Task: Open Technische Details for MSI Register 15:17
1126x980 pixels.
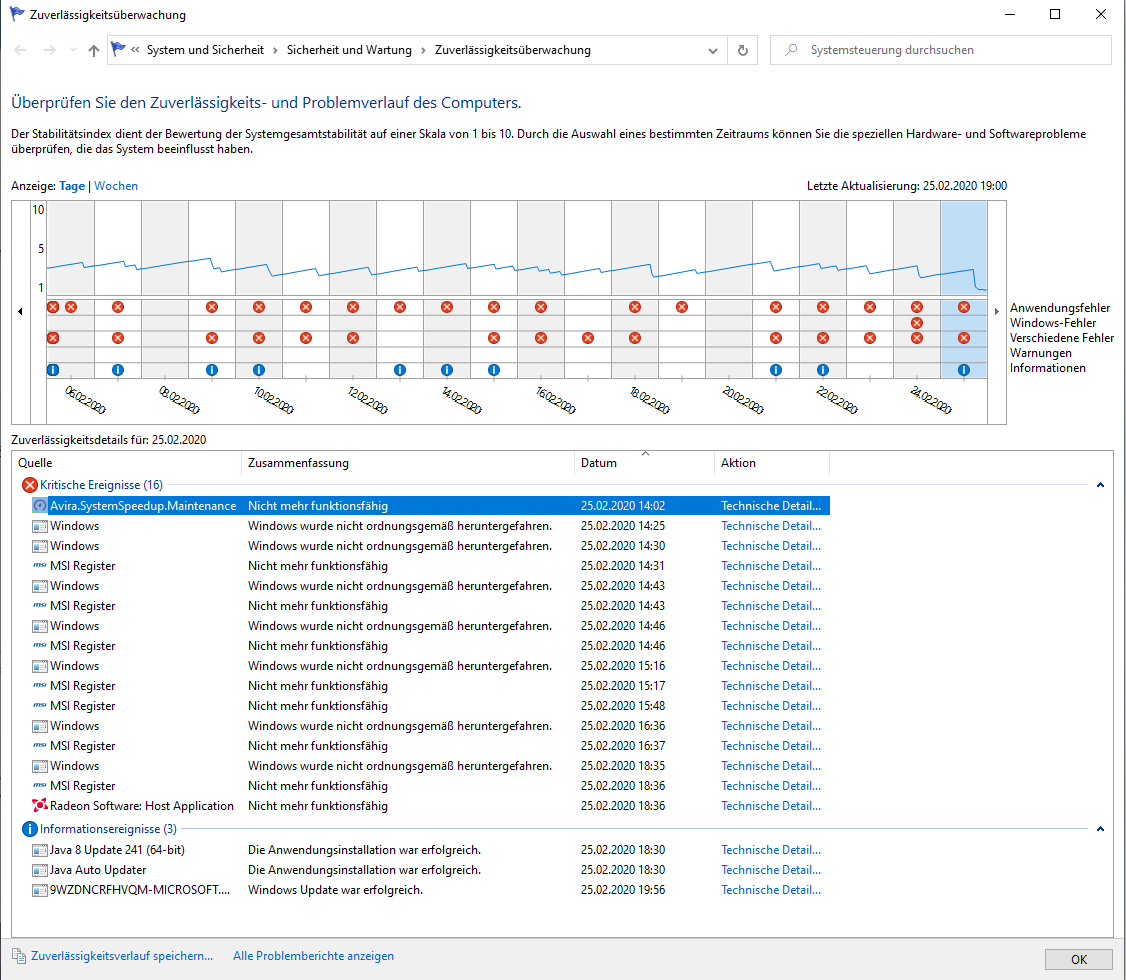Action: 771,686
